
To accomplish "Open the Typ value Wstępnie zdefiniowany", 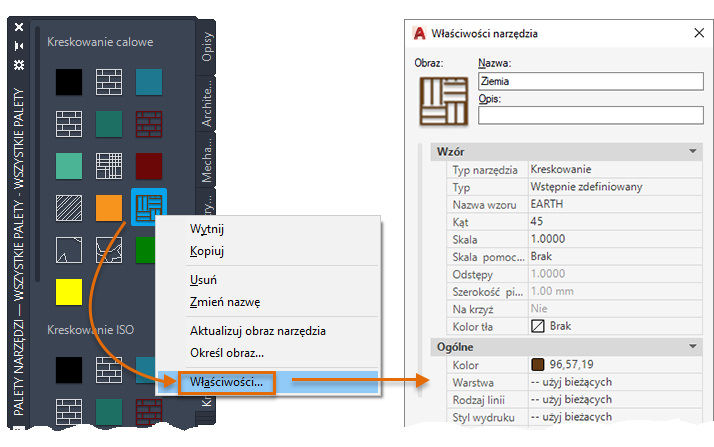I will 615,187.
